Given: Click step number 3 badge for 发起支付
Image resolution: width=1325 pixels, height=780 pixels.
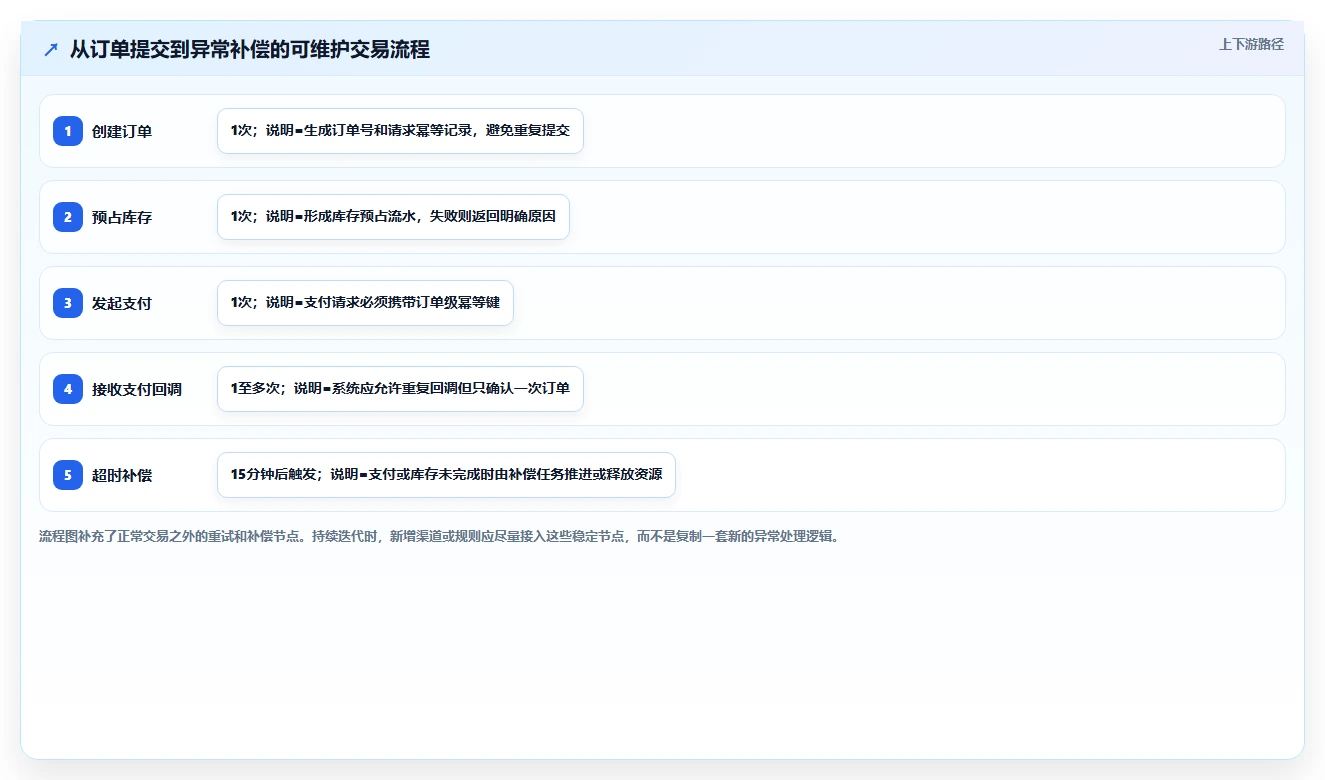Looking at the screenshot, I should click(x=68, y=303).
